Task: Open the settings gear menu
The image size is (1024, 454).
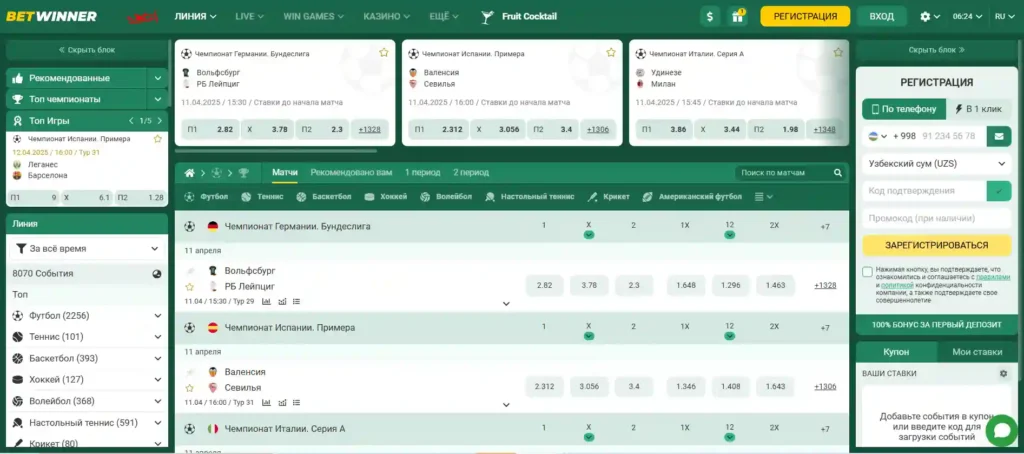Action: pyautogui.click(x=929, y=16)
